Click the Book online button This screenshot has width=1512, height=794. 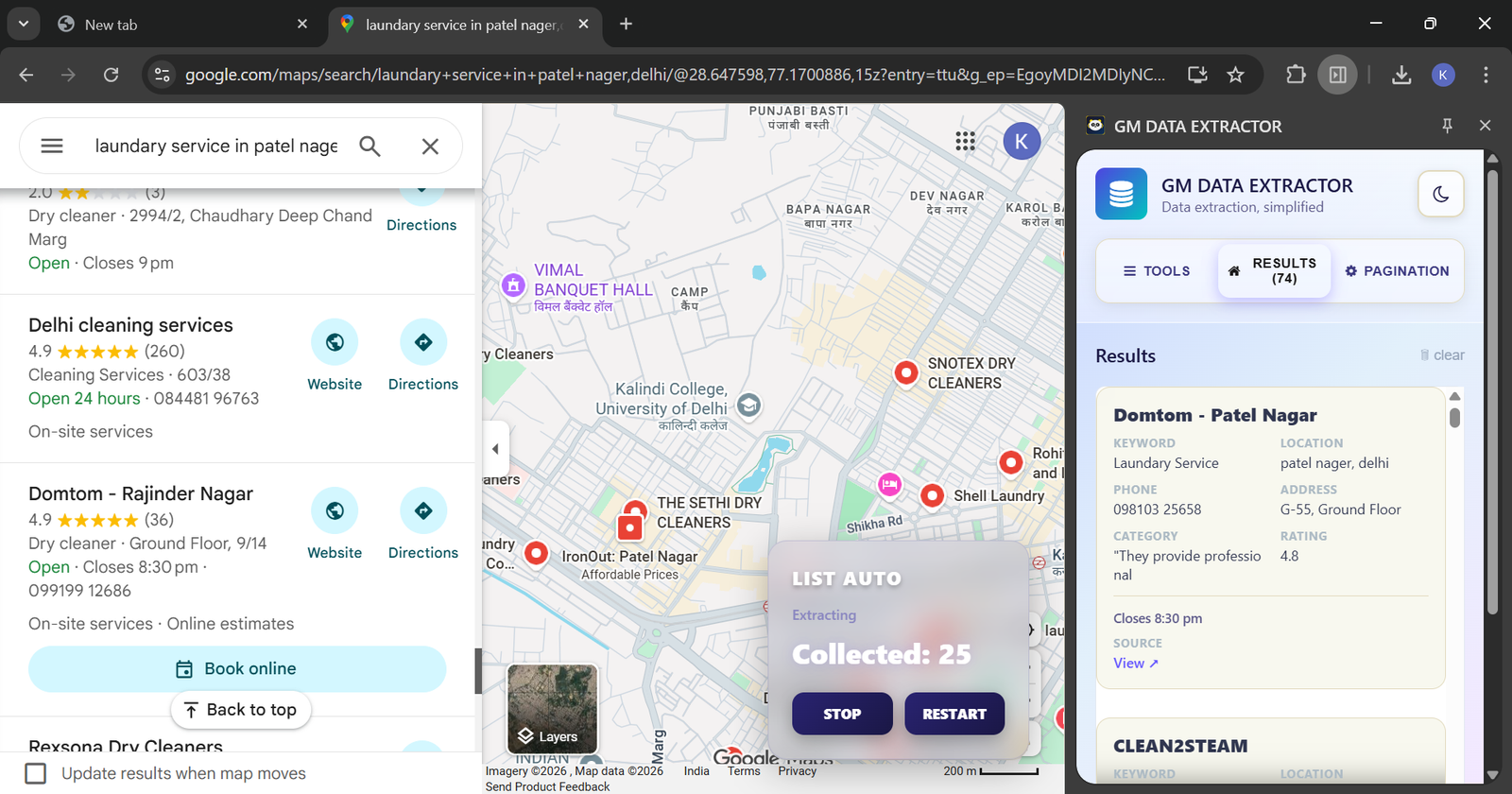[x=237, y=669]
